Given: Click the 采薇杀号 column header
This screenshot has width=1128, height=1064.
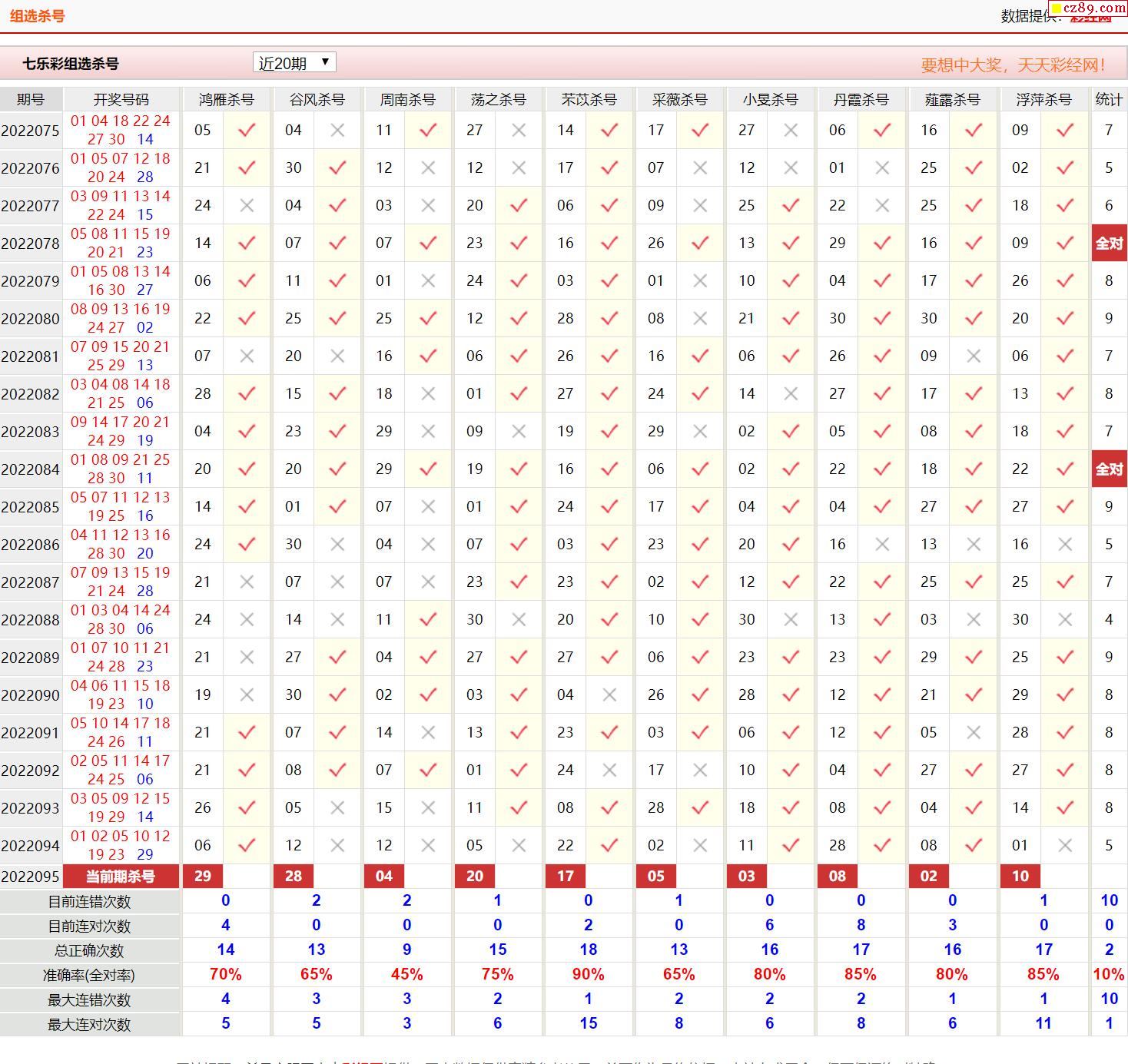Looking at the screenshot, I should point(680,100).
